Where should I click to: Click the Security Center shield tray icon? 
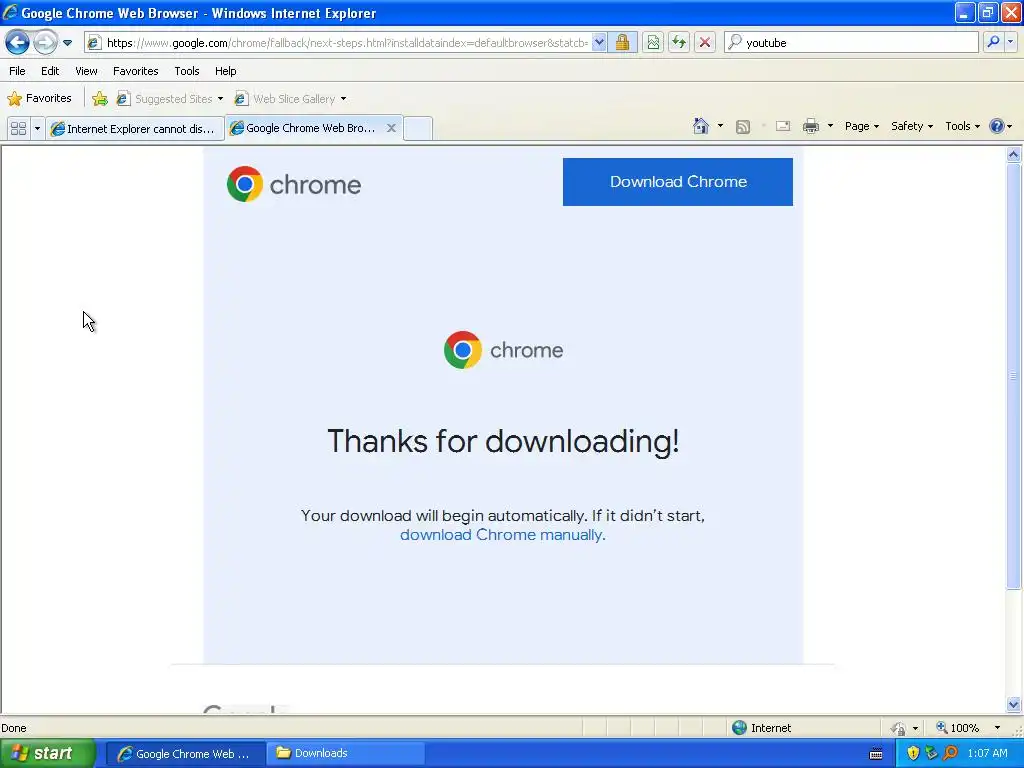tap(913, 754)
